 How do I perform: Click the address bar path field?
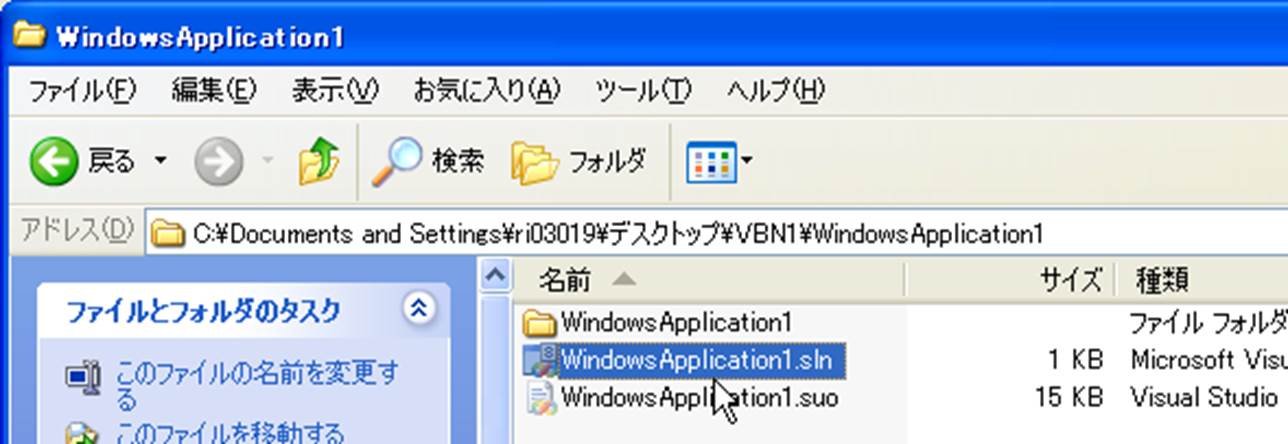click(x=700, y=234)
